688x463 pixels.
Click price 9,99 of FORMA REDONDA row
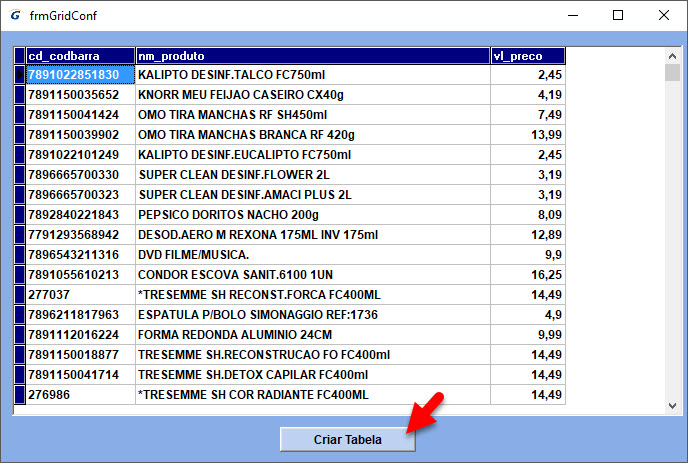pyautogui.click(x=528, y=334)
